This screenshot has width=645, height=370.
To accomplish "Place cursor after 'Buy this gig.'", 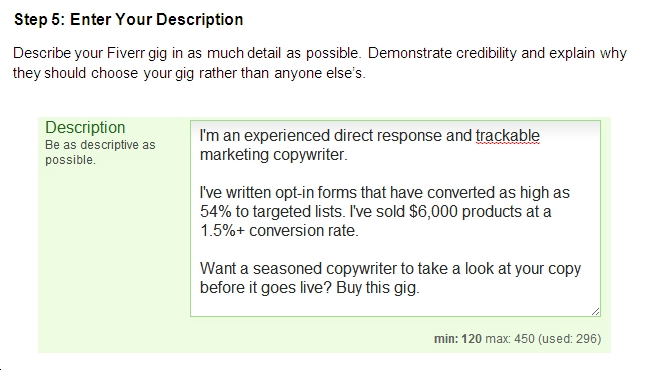I will tap(421, 288).
